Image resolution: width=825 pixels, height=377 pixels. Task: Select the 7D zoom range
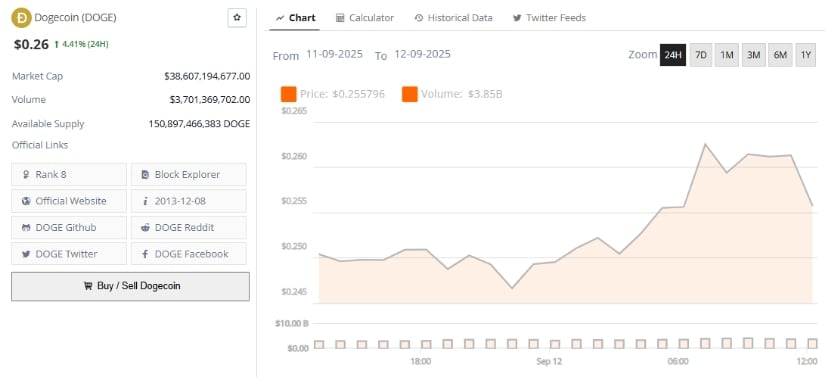coord(701,55)
